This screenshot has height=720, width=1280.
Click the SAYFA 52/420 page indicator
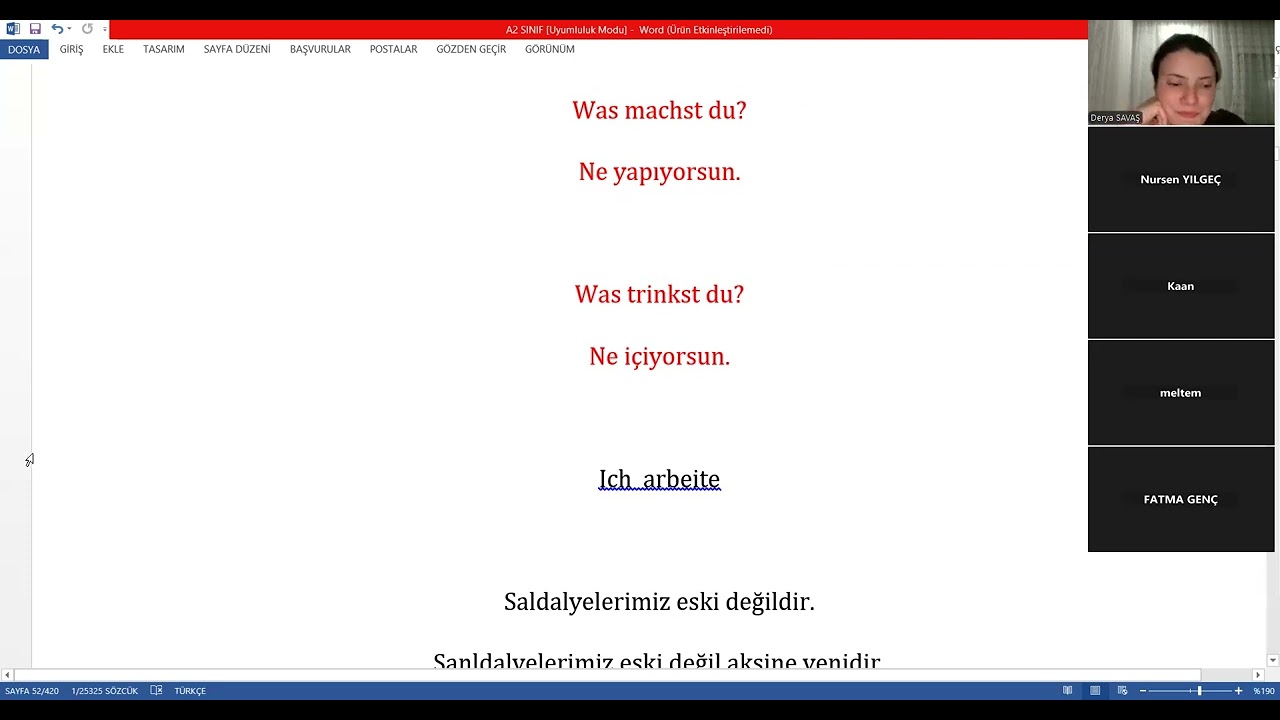click(32, 691)
